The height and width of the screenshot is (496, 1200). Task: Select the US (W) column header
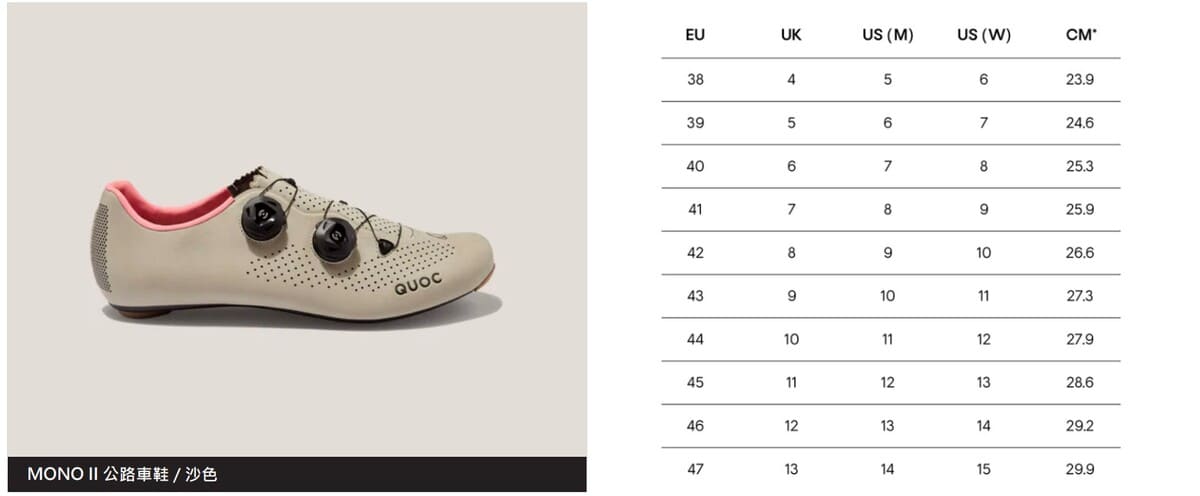coord(983,35)
